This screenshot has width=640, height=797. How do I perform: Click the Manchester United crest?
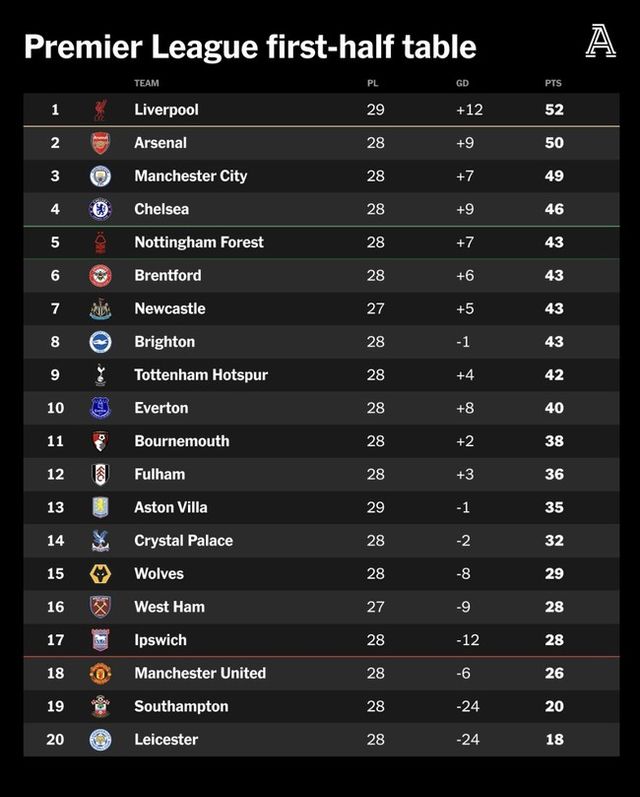click(100, 673)
